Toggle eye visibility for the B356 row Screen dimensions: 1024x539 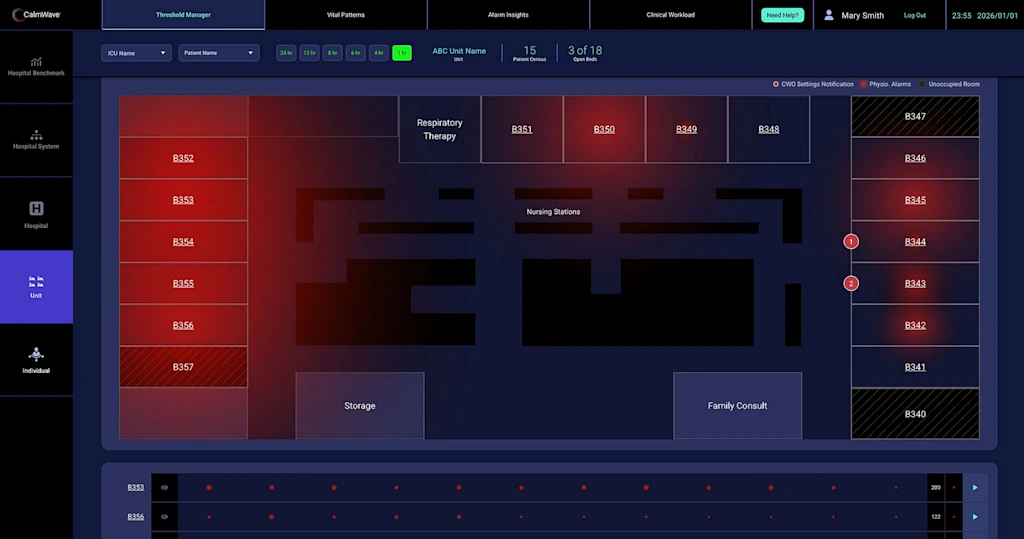coord(164,516)
